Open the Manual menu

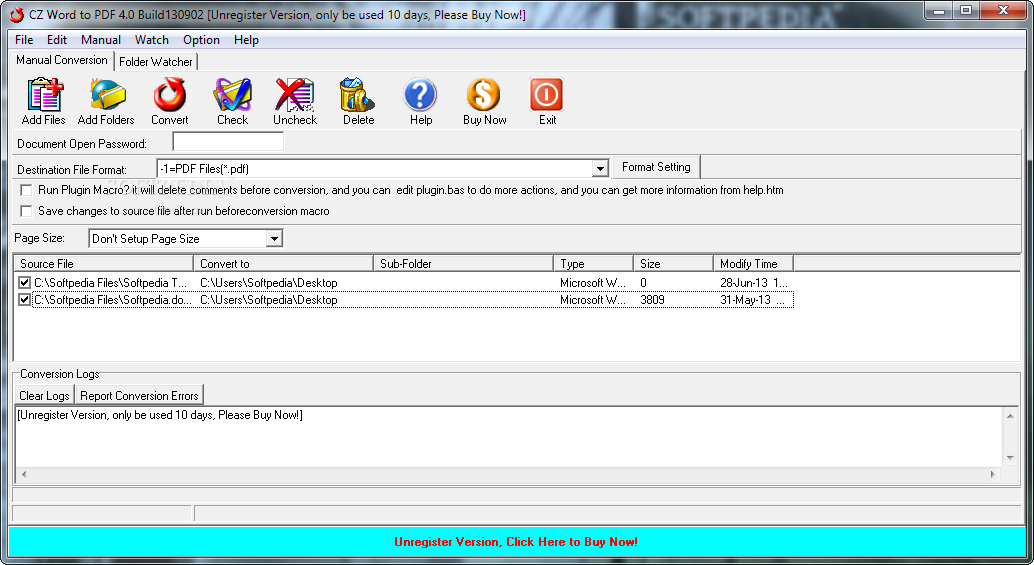click(x=101, y=40)
